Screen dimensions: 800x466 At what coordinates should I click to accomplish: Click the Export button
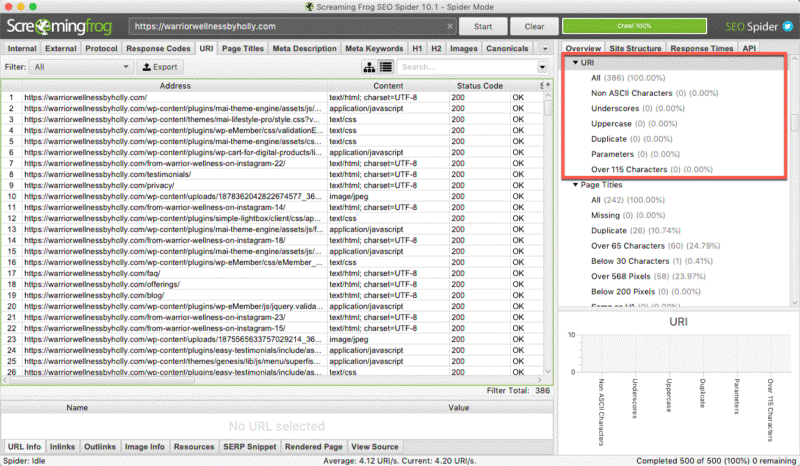tap(160, 67)
